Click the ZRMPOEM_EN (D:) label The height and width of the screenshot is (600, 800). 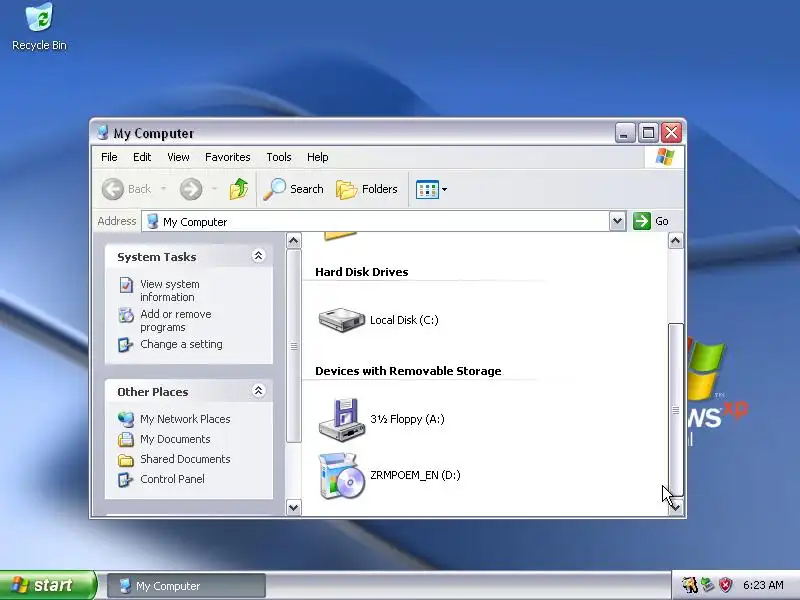click(415, 475)
